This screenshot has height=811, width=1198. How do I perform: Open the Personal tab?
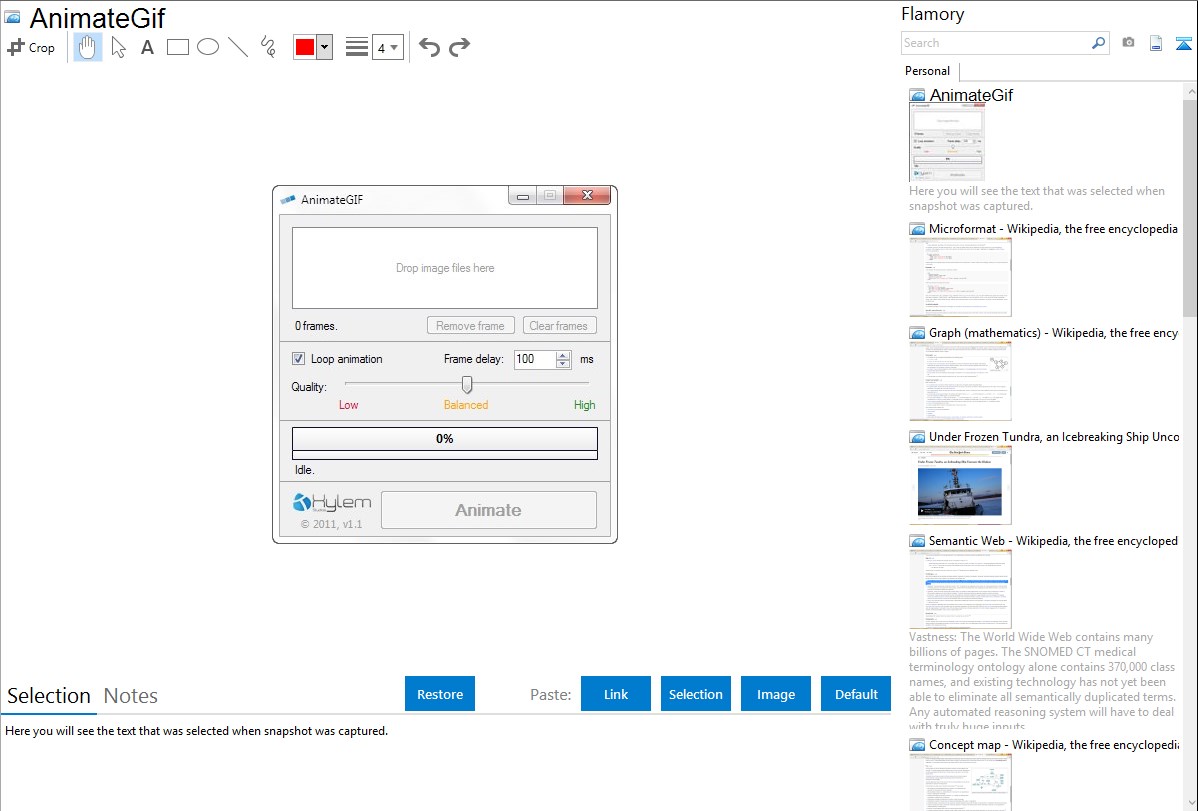[928, 71]
